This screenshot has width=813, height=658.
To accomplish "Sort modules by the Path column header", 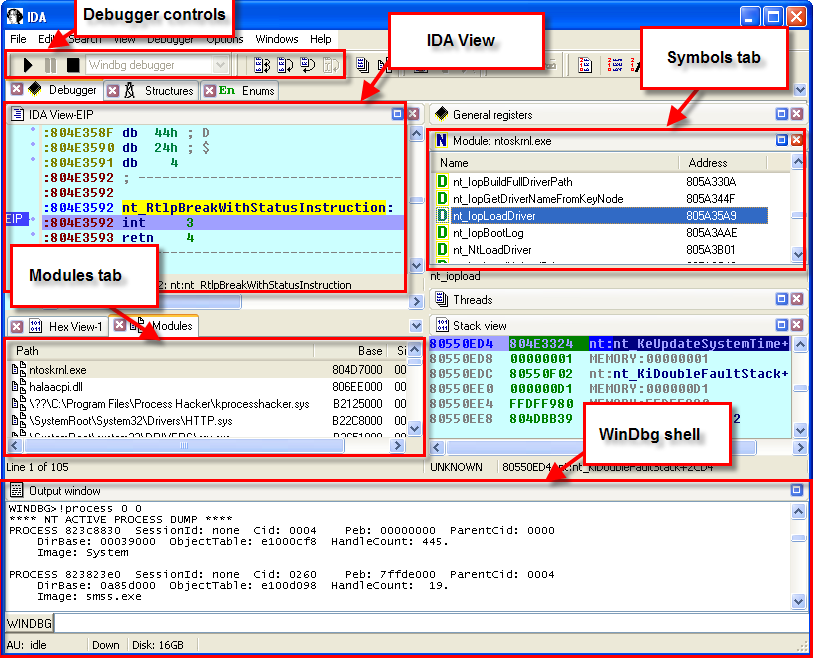I will click(28, 351).
